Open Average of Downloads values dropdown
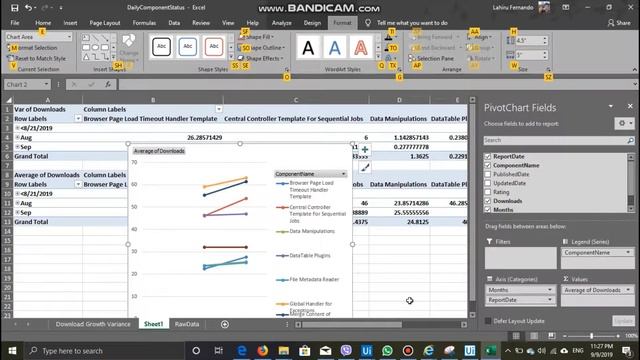Screen dimensions: 640x360 pos(628,290)
